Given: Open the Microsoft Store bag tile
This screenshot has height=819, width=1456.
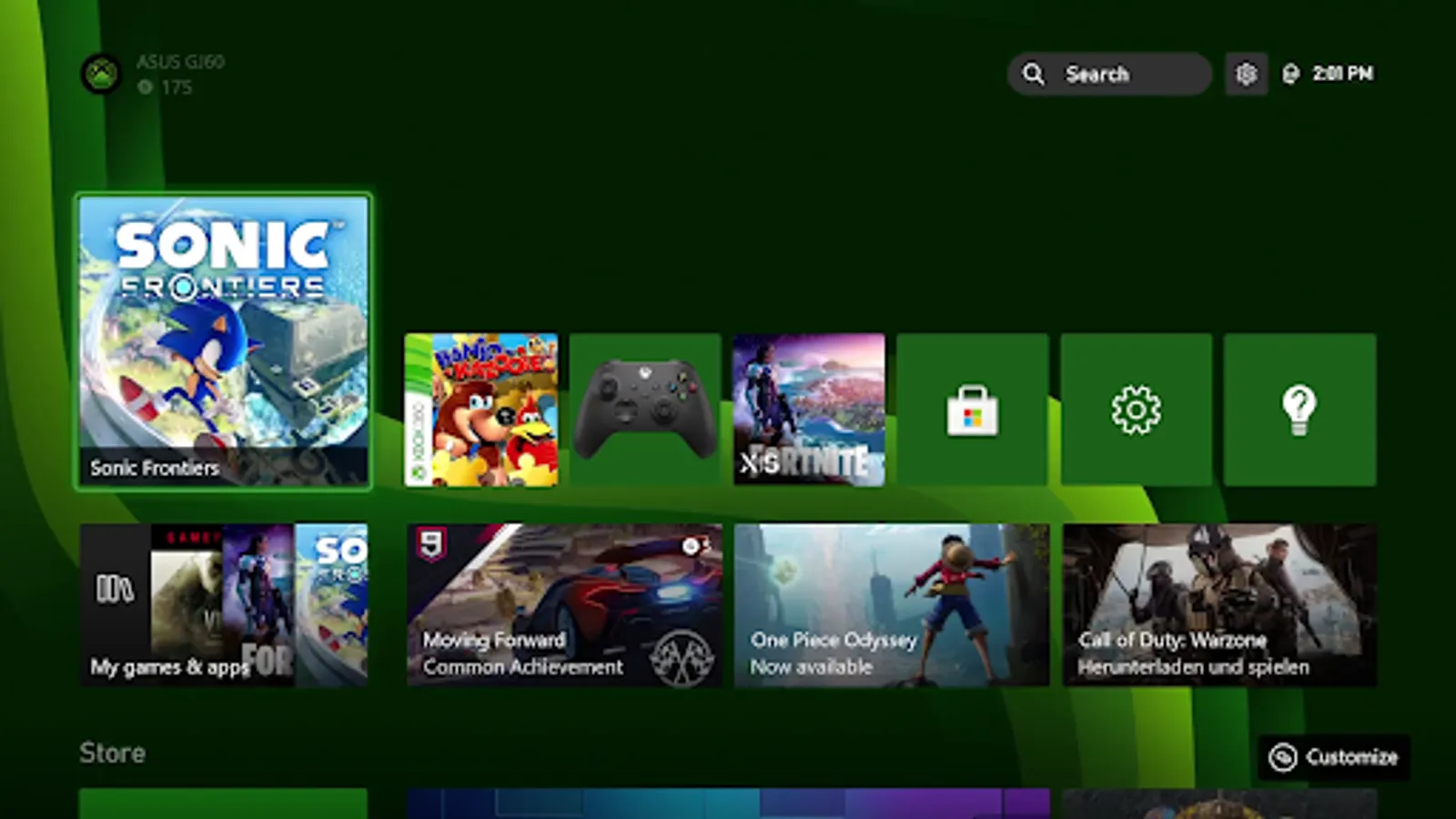Looking at the screenshot, I should click(x=973, y=409).
